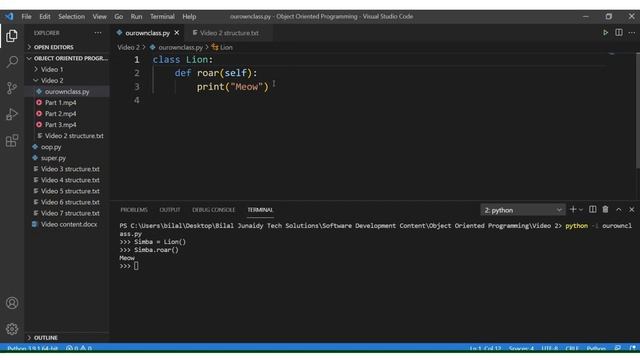
Task: Open the Run menu
Action: [x=136, y=17]
